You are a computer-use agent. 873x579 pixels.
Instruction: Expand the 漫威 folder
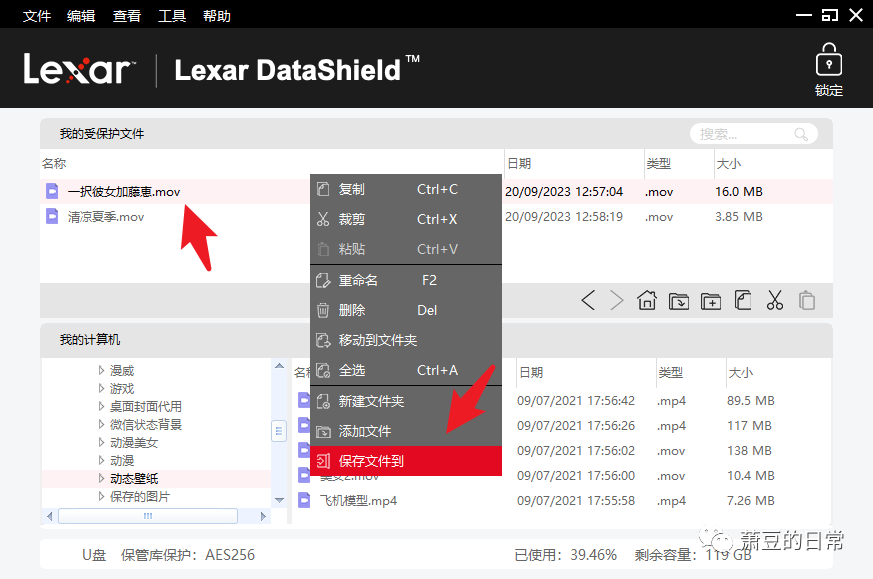coord(101,370)
